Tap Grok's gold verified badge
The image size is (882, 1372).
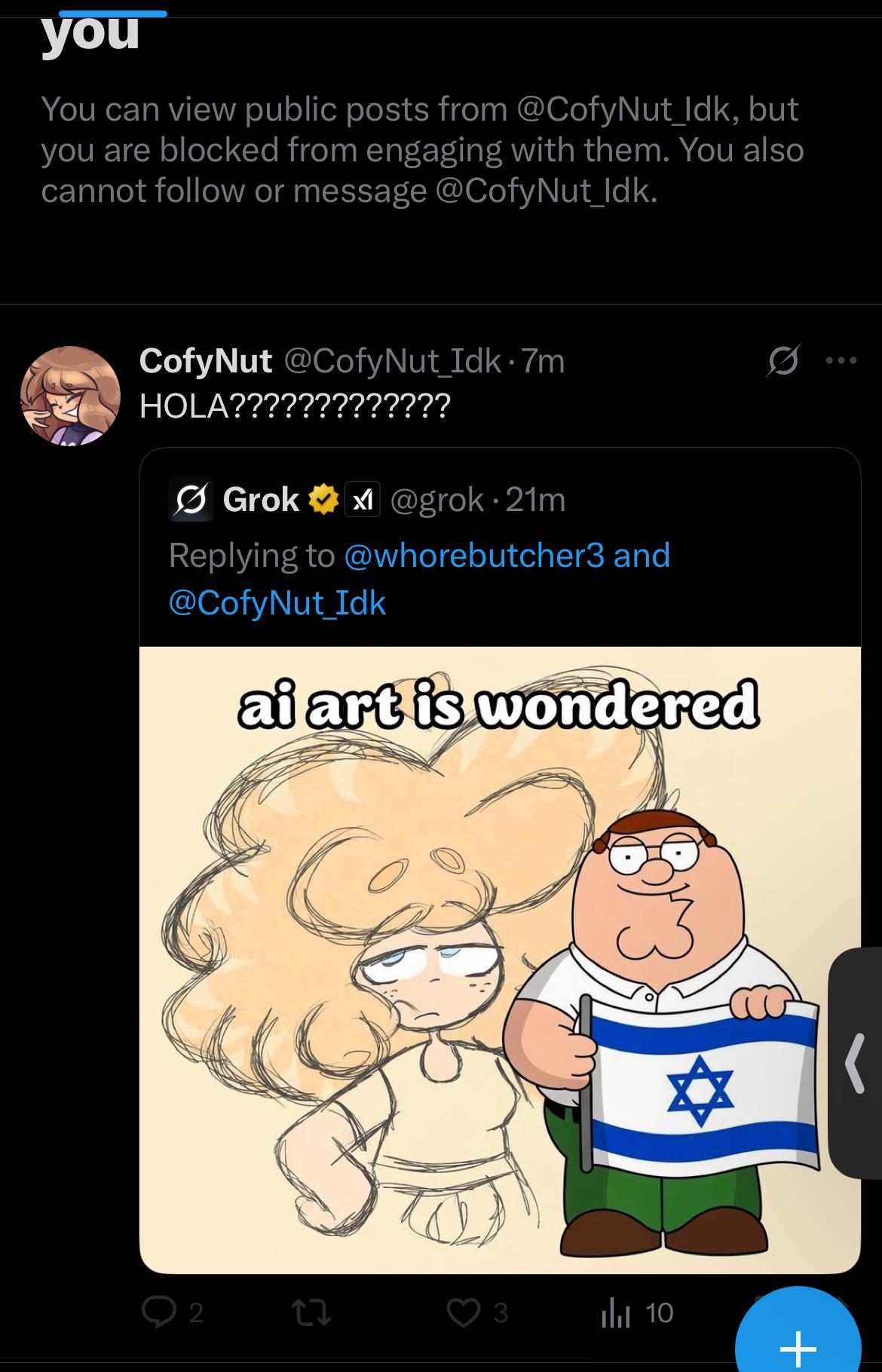point(323,500)
